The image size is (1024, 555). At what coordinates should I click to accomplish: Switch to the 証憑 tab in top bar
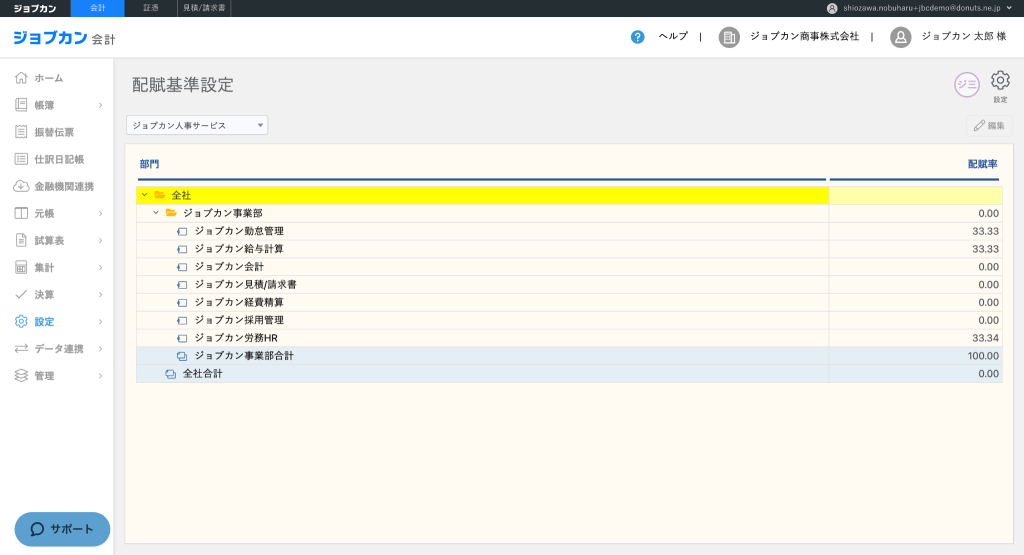151,8
